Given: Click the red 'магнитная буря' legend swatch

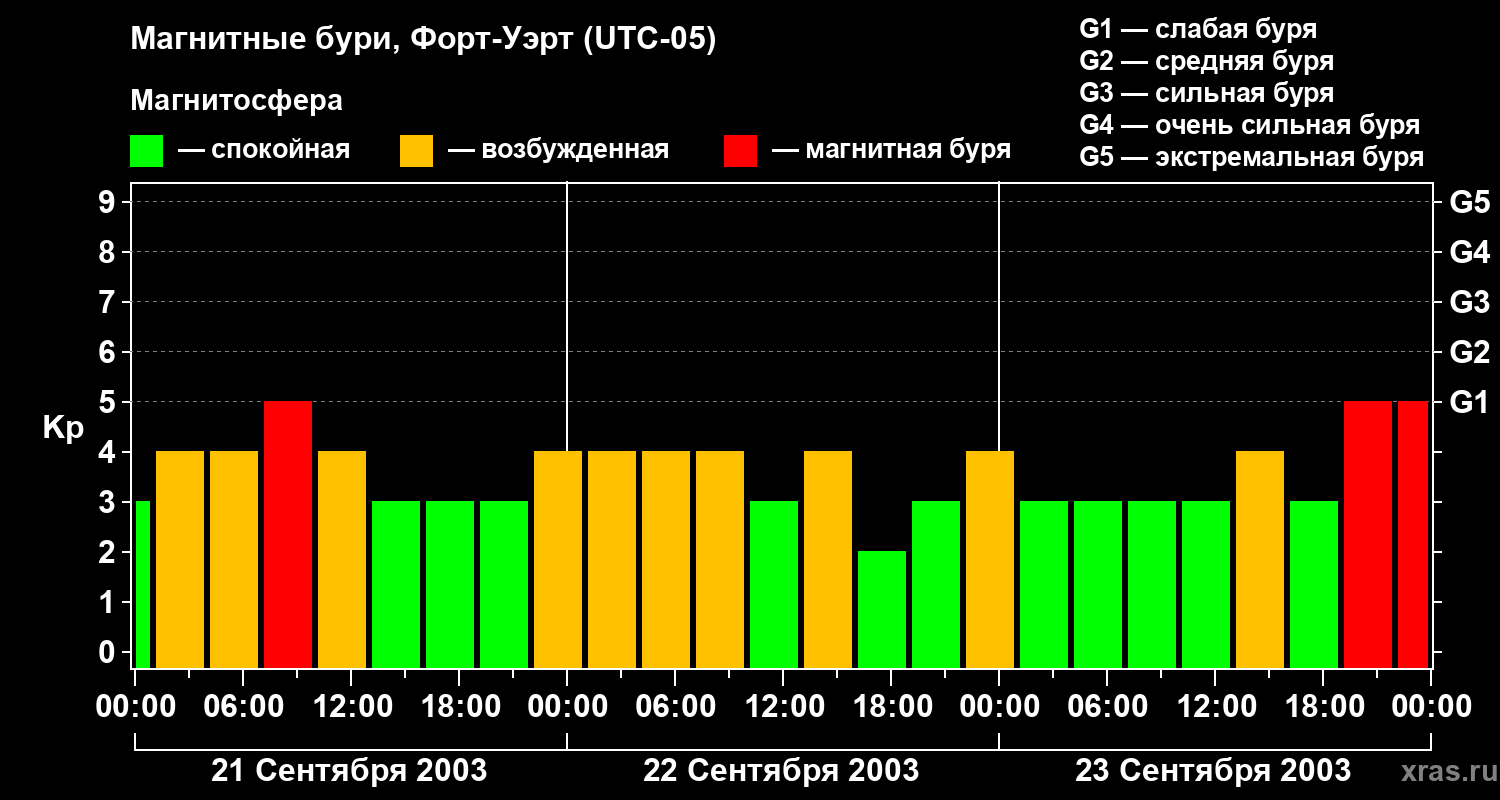Looking at the screenshot, I should point(740,151).
